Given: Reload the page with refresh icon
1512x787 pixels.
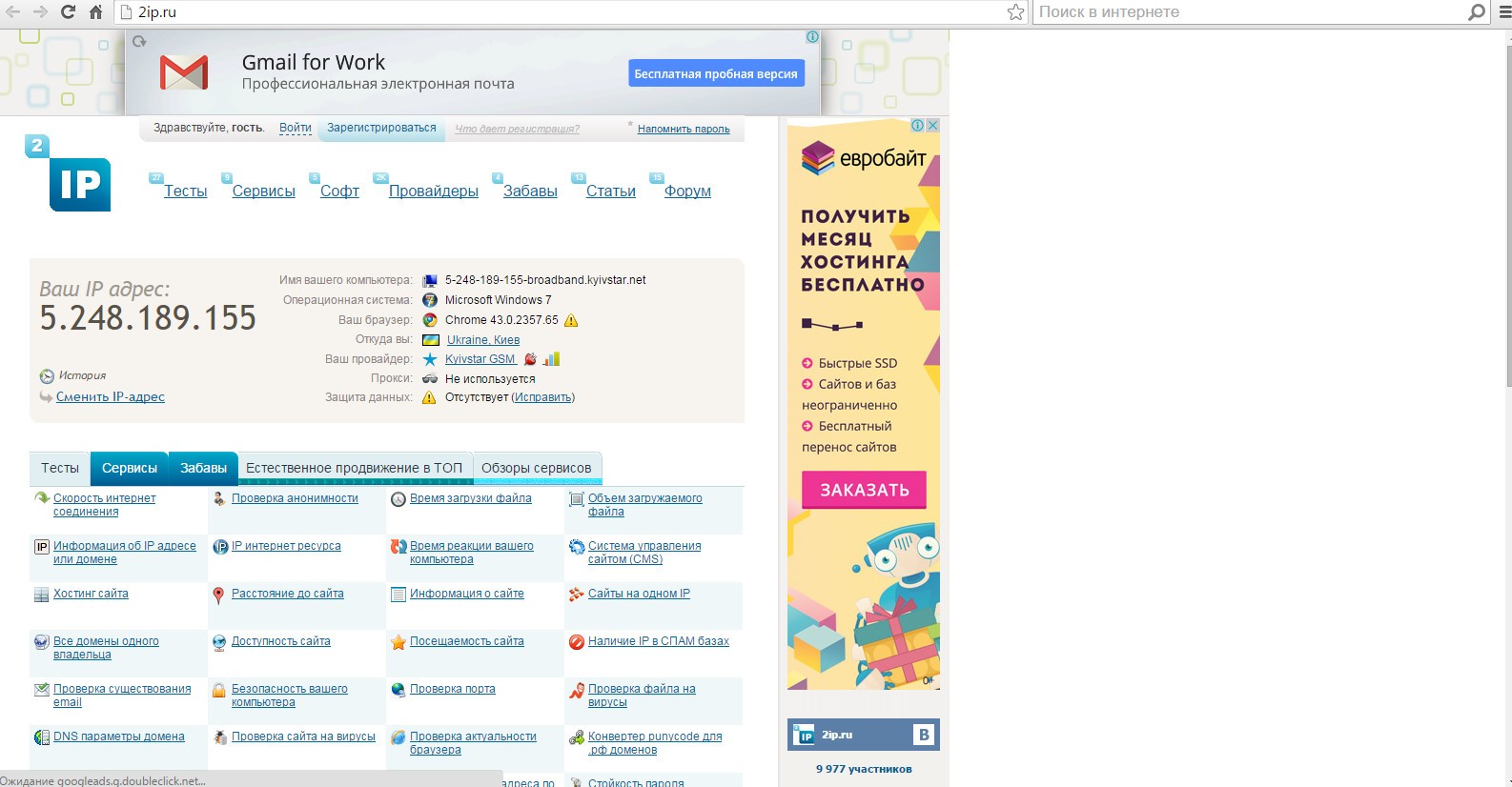Looking at the screenshot, I should point(68,11).
